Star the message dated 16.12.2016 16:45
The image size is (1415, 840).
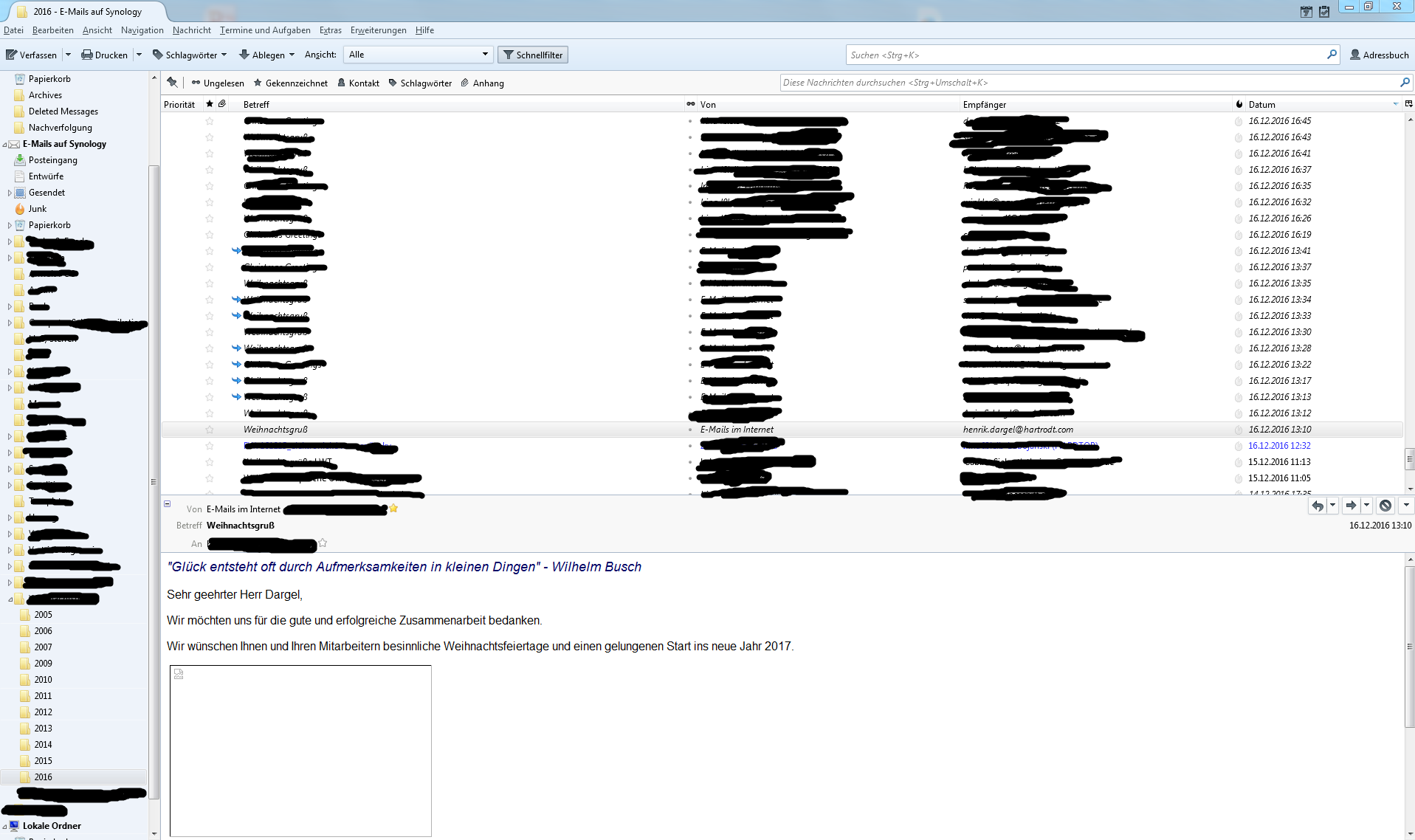[x=210, y=121]
